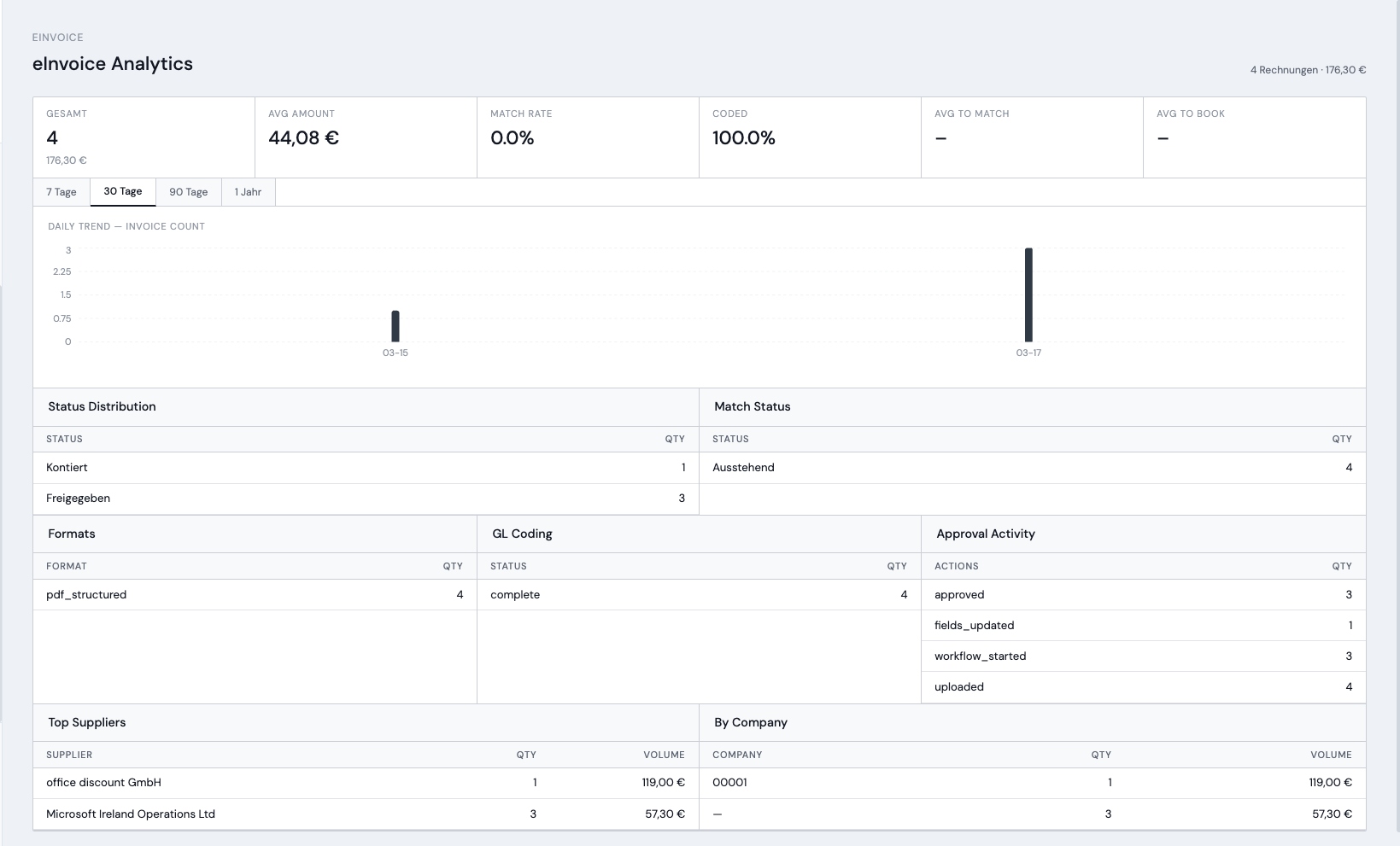Select the workflow_started activity row
The height and width of the screenshot is (846, 1400).
[1143, 656]
